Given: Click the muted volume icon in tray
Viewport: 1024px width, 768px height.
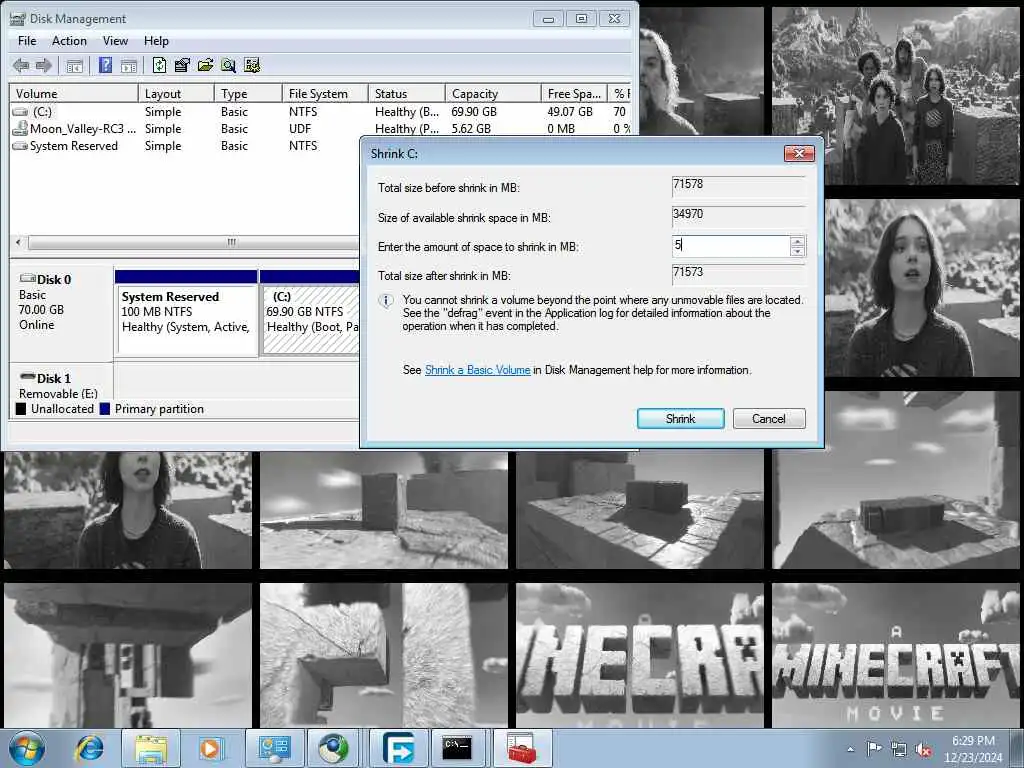Looking at the screenshot, I should tap(923, 749).
